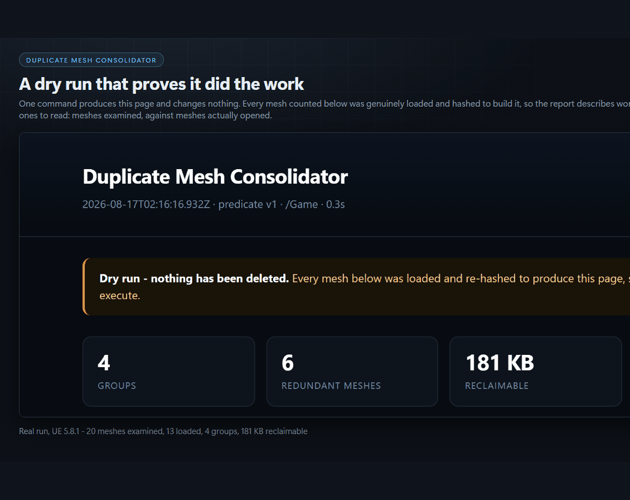Click the predicate v1 label
The image size is (630, 500).
(248, 204)
